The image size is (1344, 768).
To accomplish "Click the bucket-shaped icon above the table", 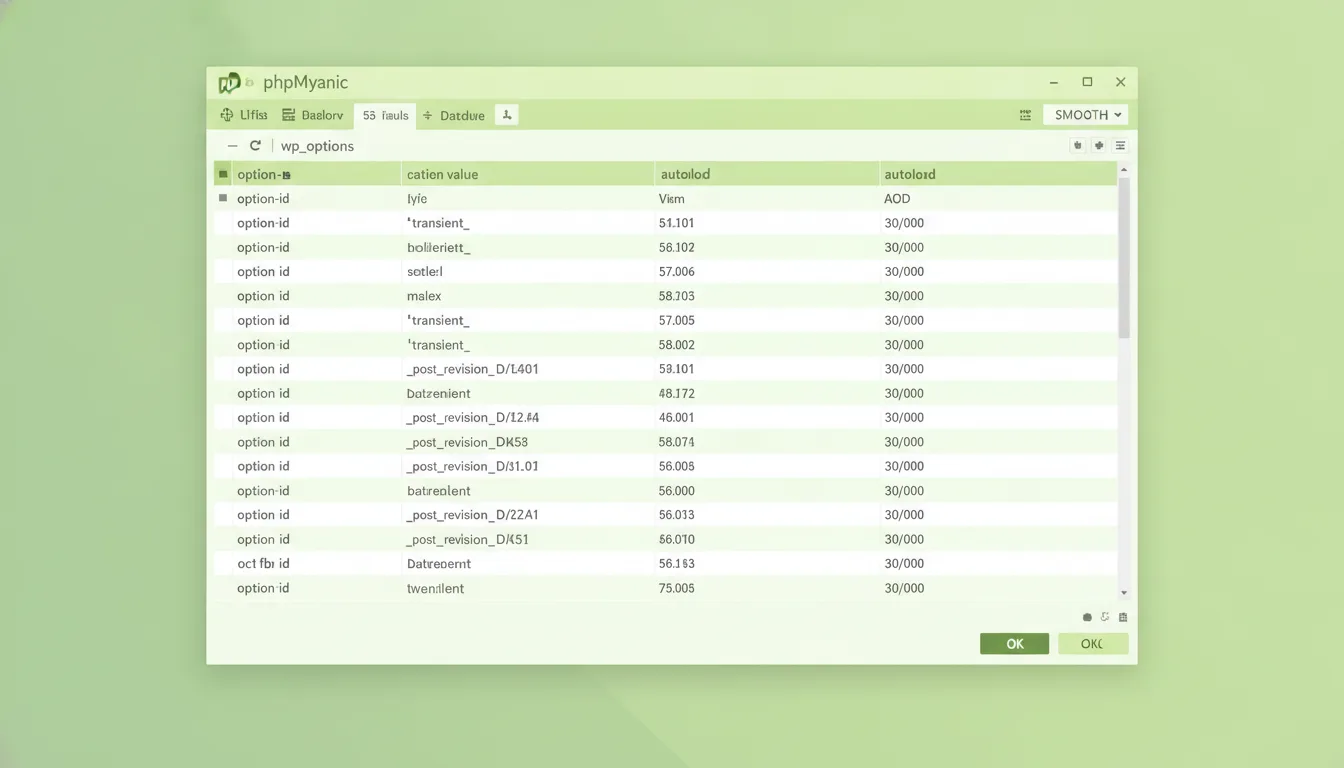I will [x=1078, y=146].
